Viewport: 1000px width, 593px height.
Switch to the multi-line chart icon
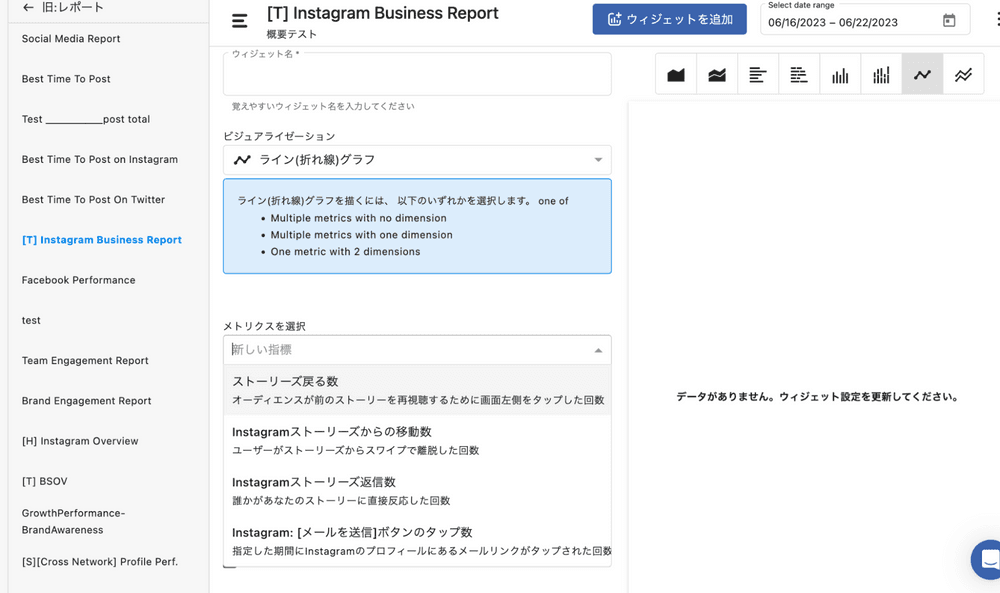[x=963, y=75]
